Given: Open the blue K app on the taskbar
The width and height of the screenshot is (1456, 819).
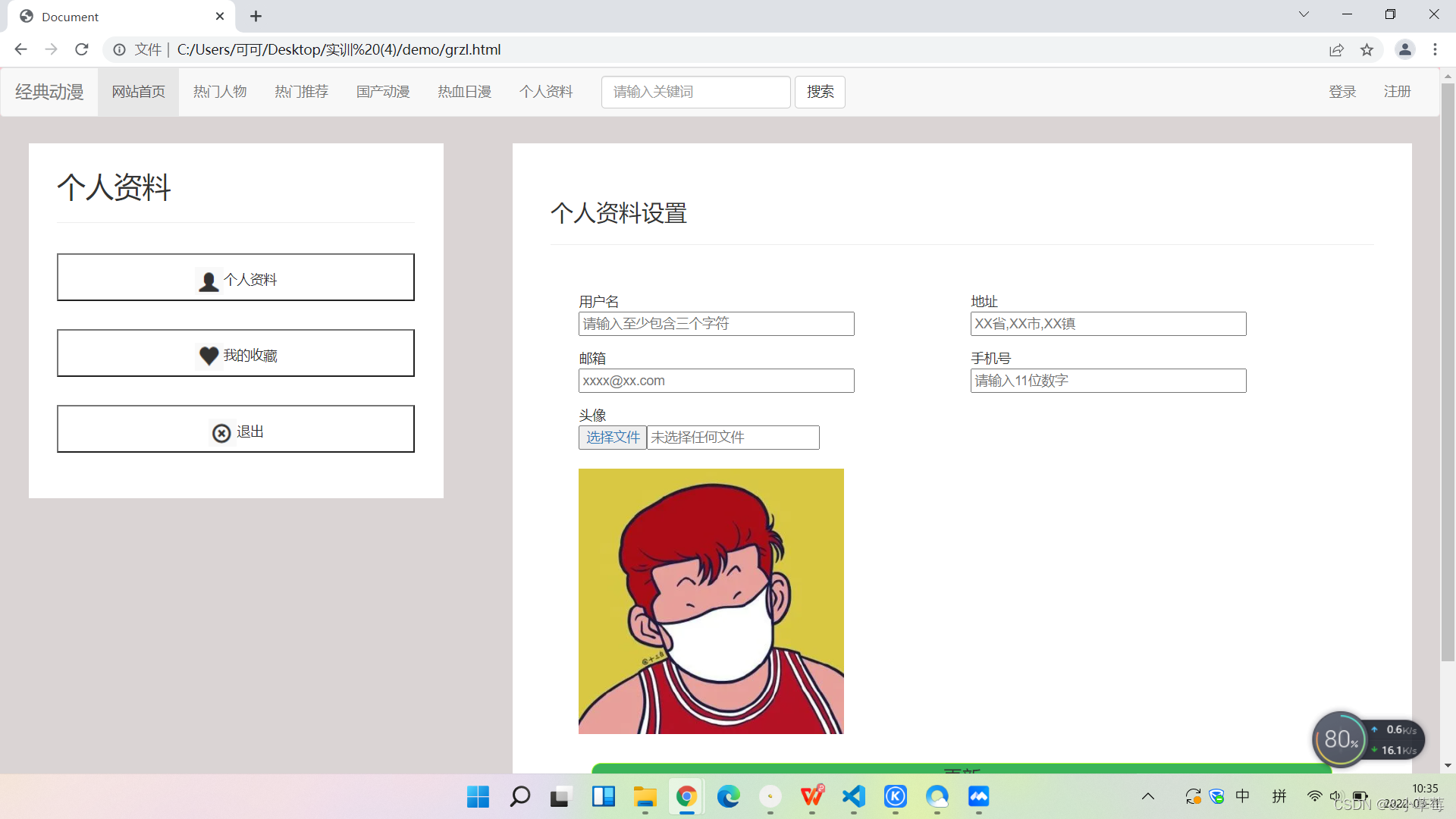Looking at the screenshot, I should coord(895,796).
